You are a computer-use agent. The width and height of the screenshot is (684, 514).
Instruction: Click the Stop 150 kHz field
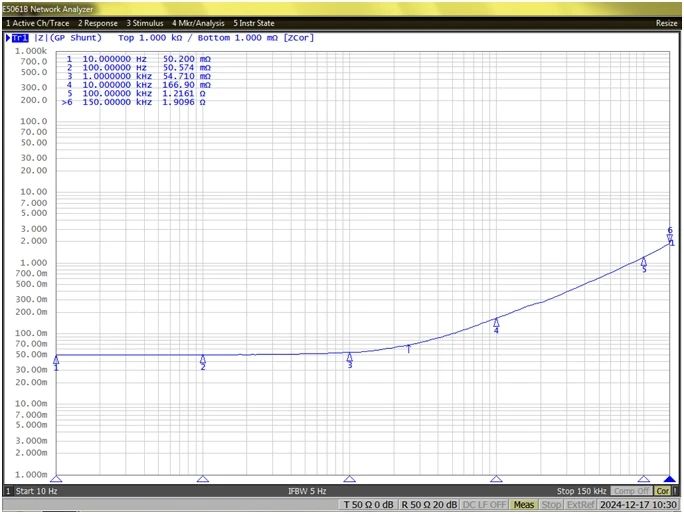(x=580, y=491)
